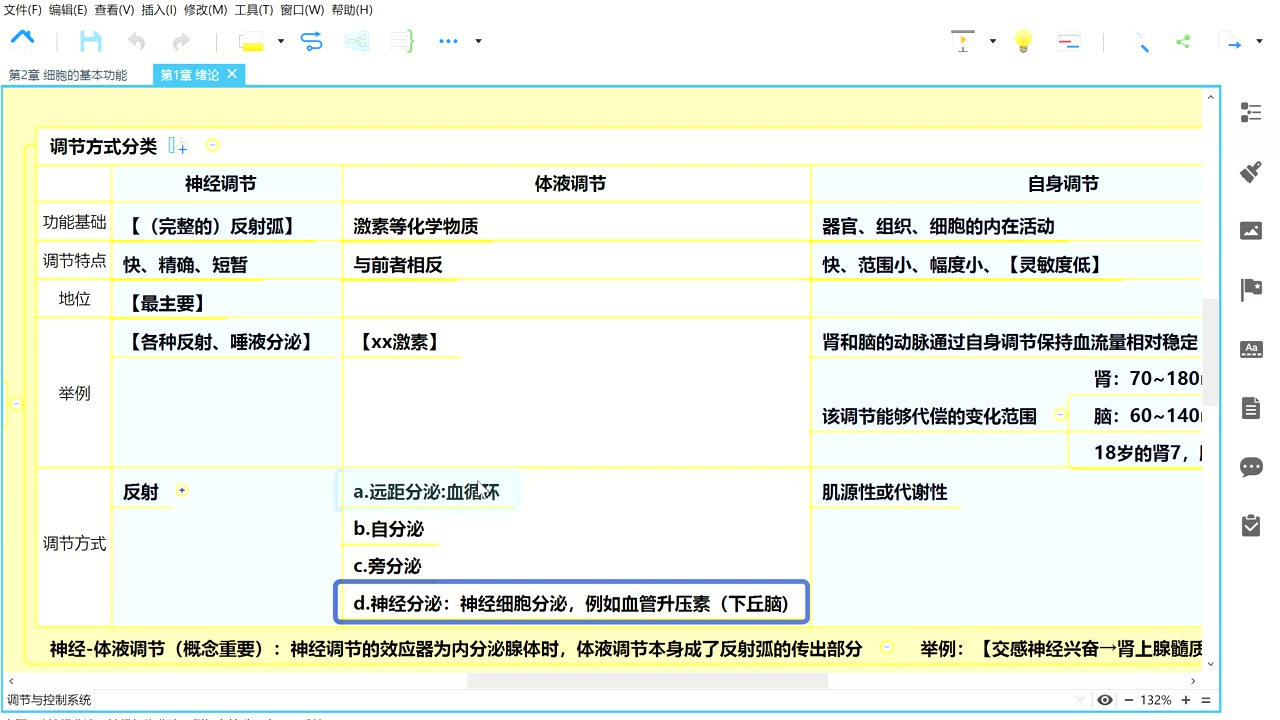Insert a topic using the yellow topic icon

(x=251, y=41)
